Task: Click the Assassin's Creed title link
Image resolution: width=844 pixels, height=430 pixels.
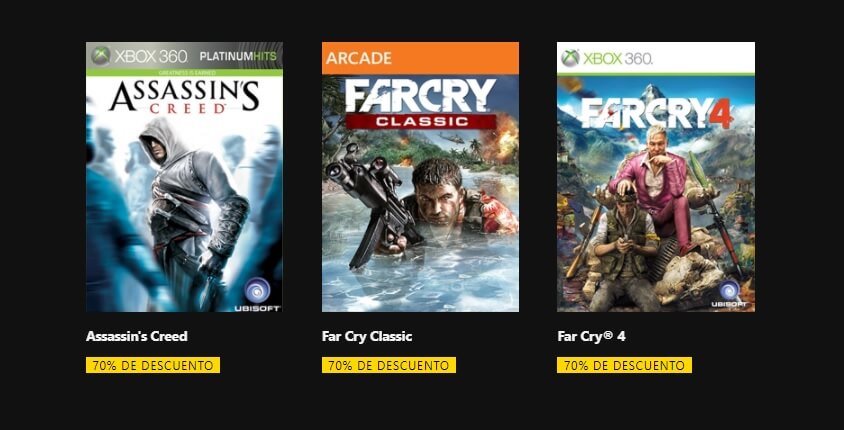Action: 137,336
